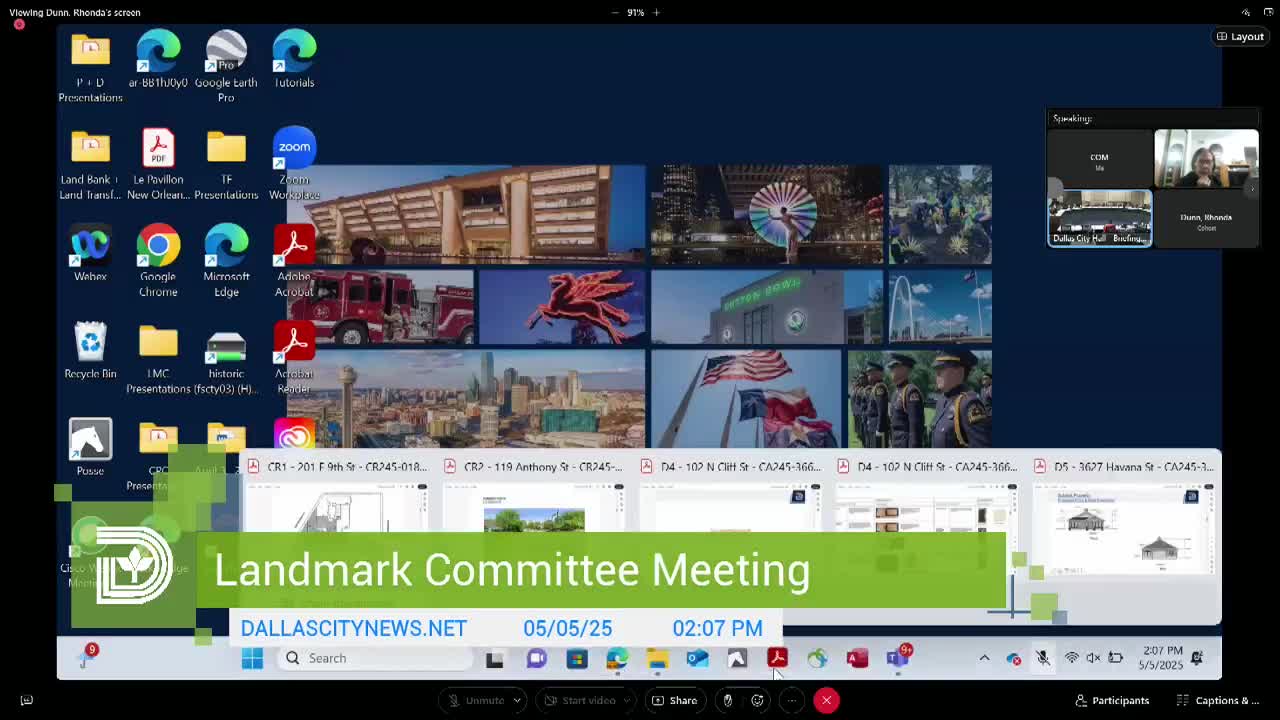Open the taskbar clock showing 2:07 PM
This screenshot has width=1280, height=720.
pos(1163,658)
